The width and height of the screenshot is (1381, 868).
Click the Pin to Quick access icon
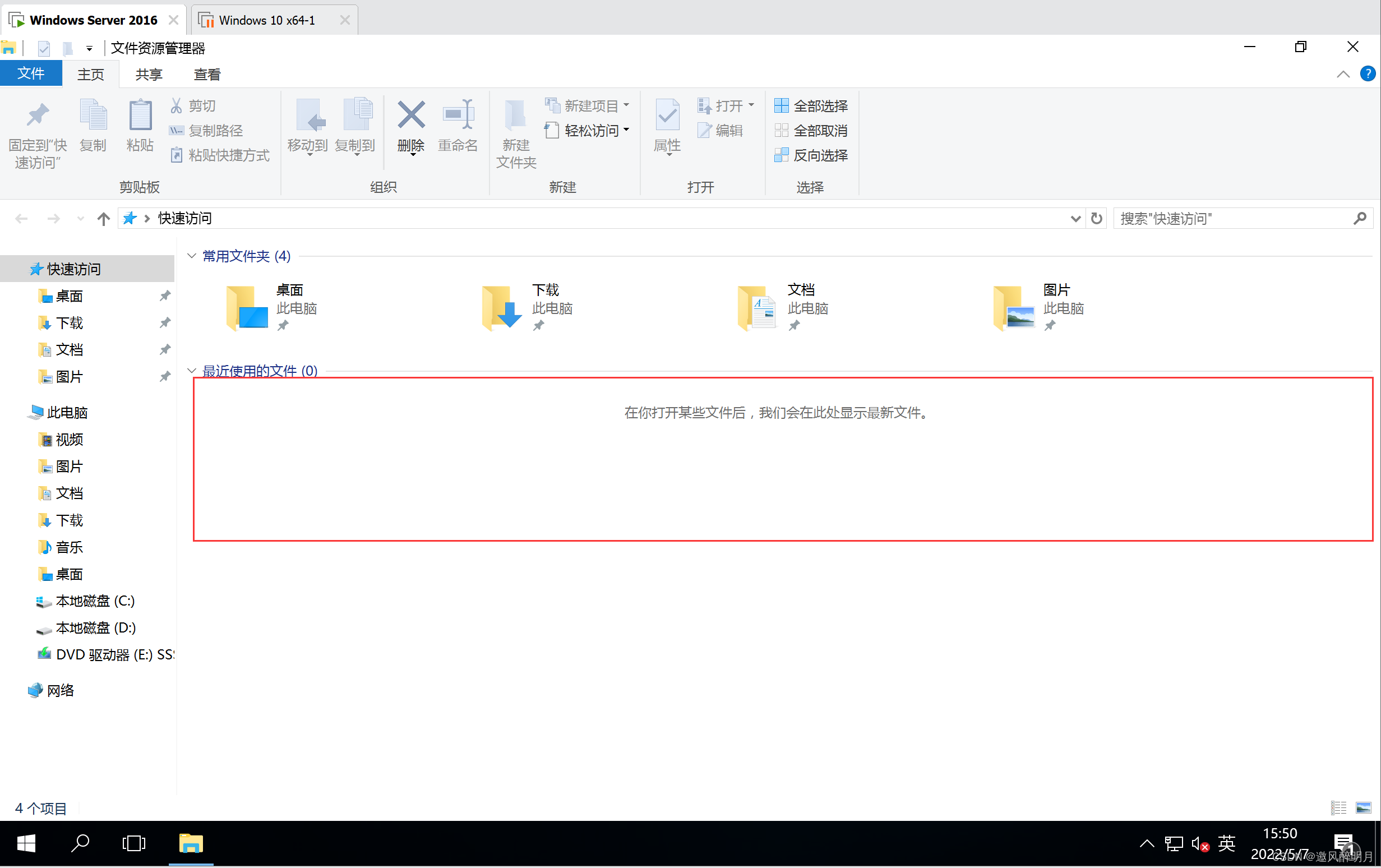pos(38,116)
